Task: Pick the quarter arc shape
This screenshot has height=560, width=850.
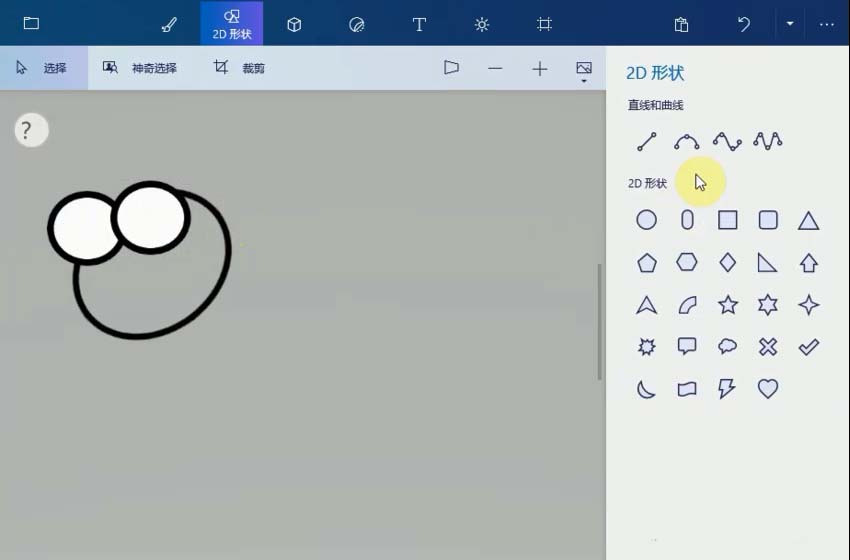Action: tap(687, 305)
